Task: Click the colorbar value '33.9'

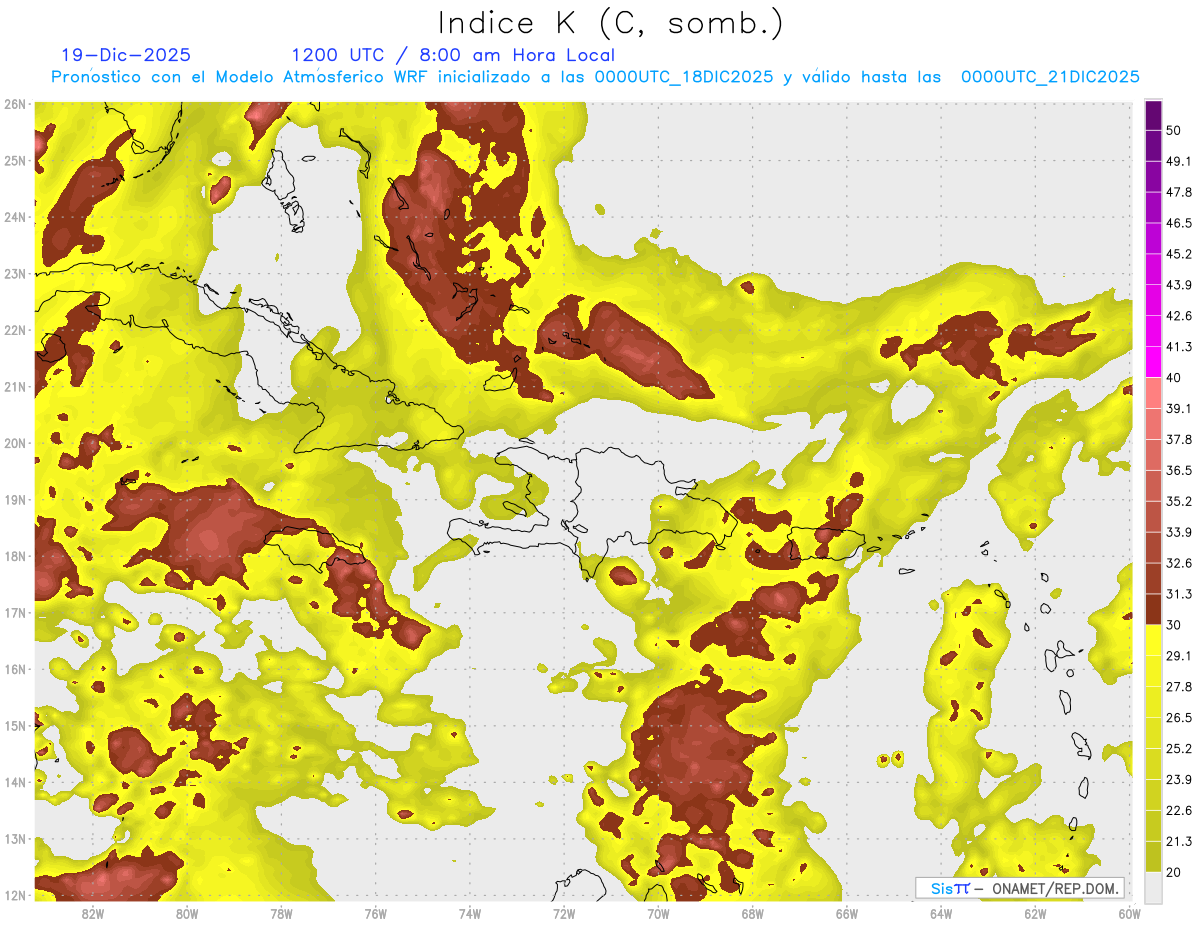Action: 1178,532
